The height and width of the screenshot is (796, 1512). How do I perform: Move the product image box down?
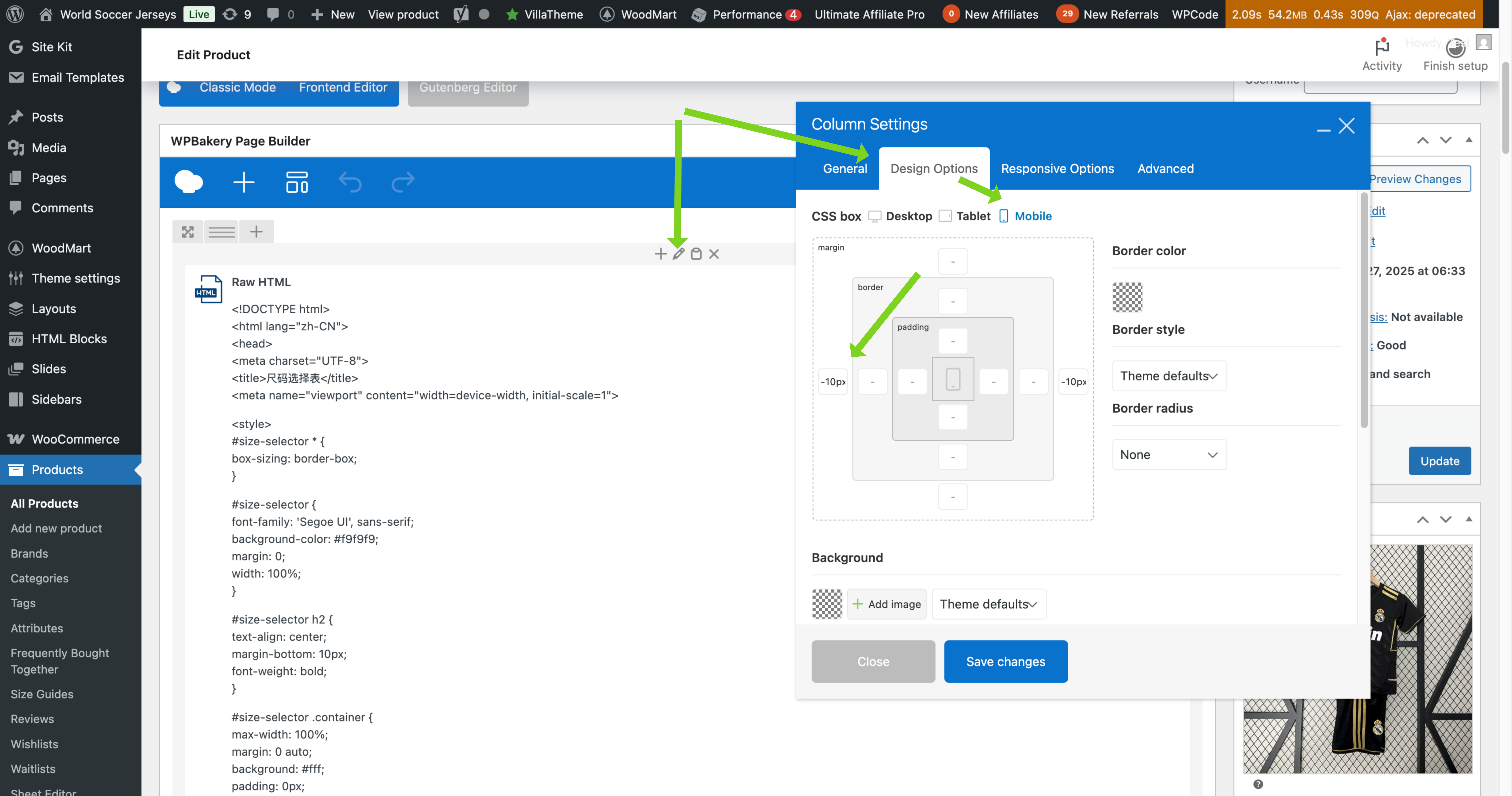pyautogui.click(x=1446, y=520)
